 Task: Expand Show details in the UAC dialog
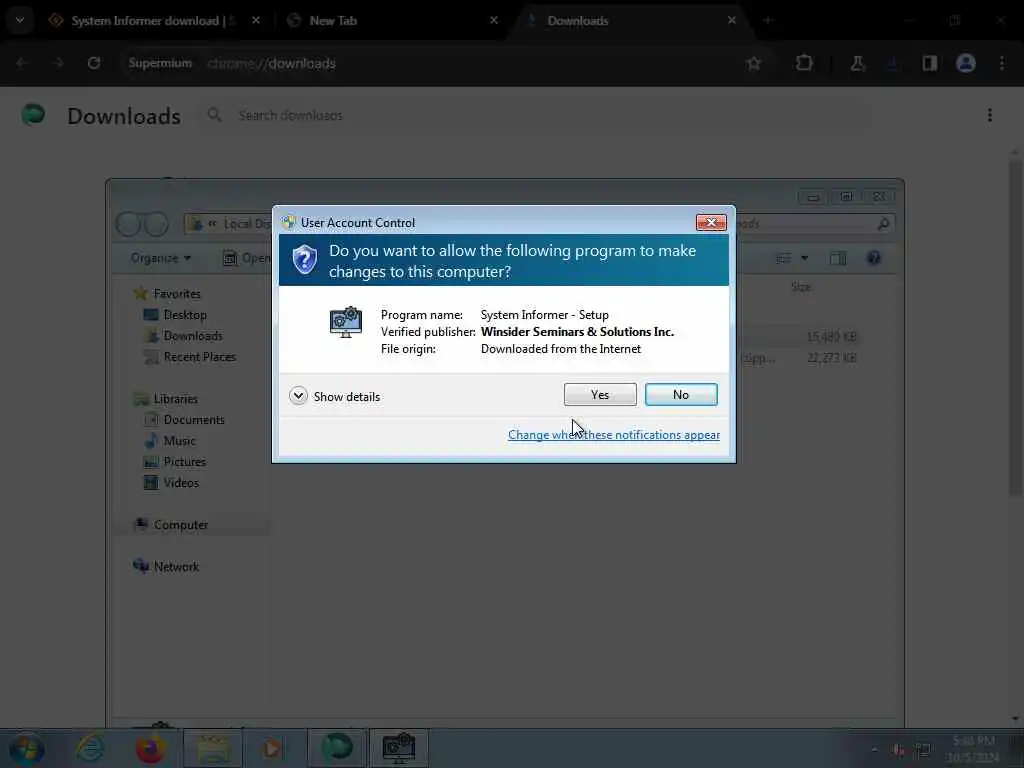pos(334,396)
